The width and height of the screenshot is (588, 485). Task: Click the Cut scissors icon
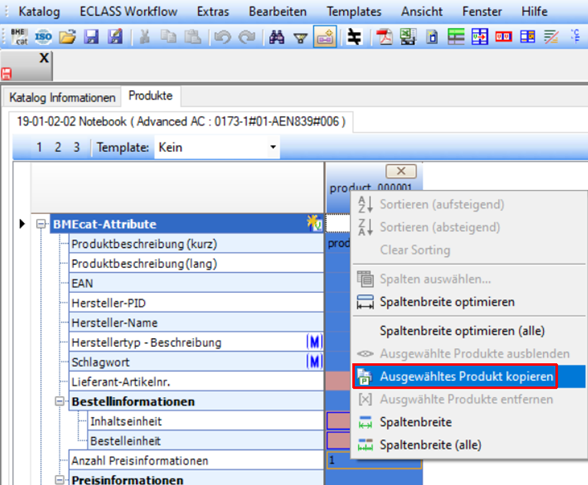click(x=145, y=37)
